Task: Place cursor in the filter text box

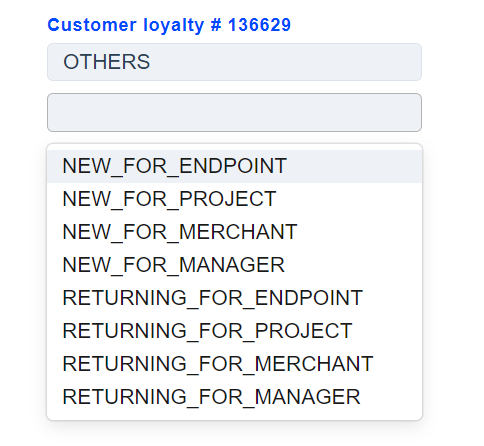Action: pyautogui.click(x=234, y=112)
